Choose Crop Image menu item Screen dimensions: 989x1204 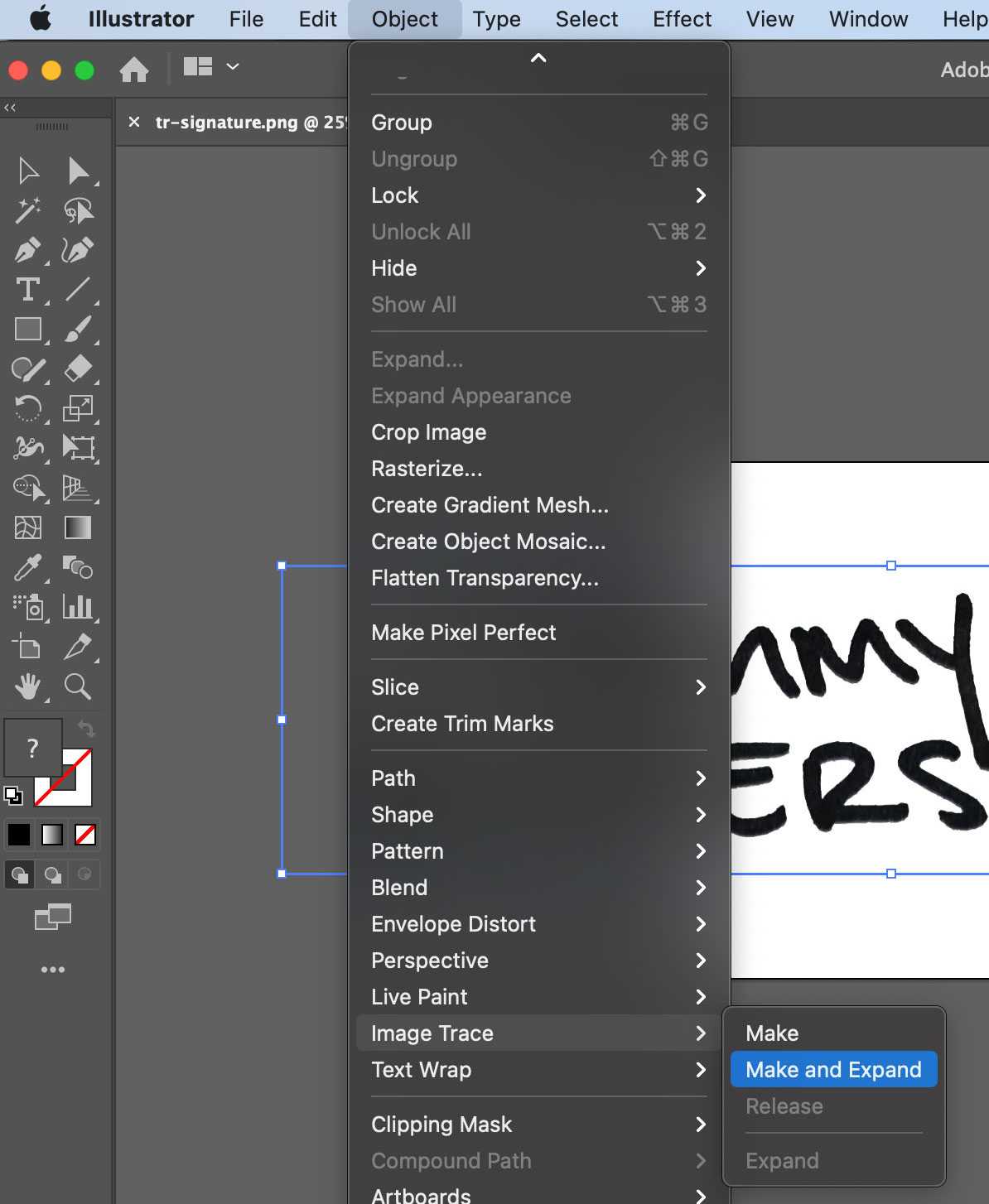point(538,432)
